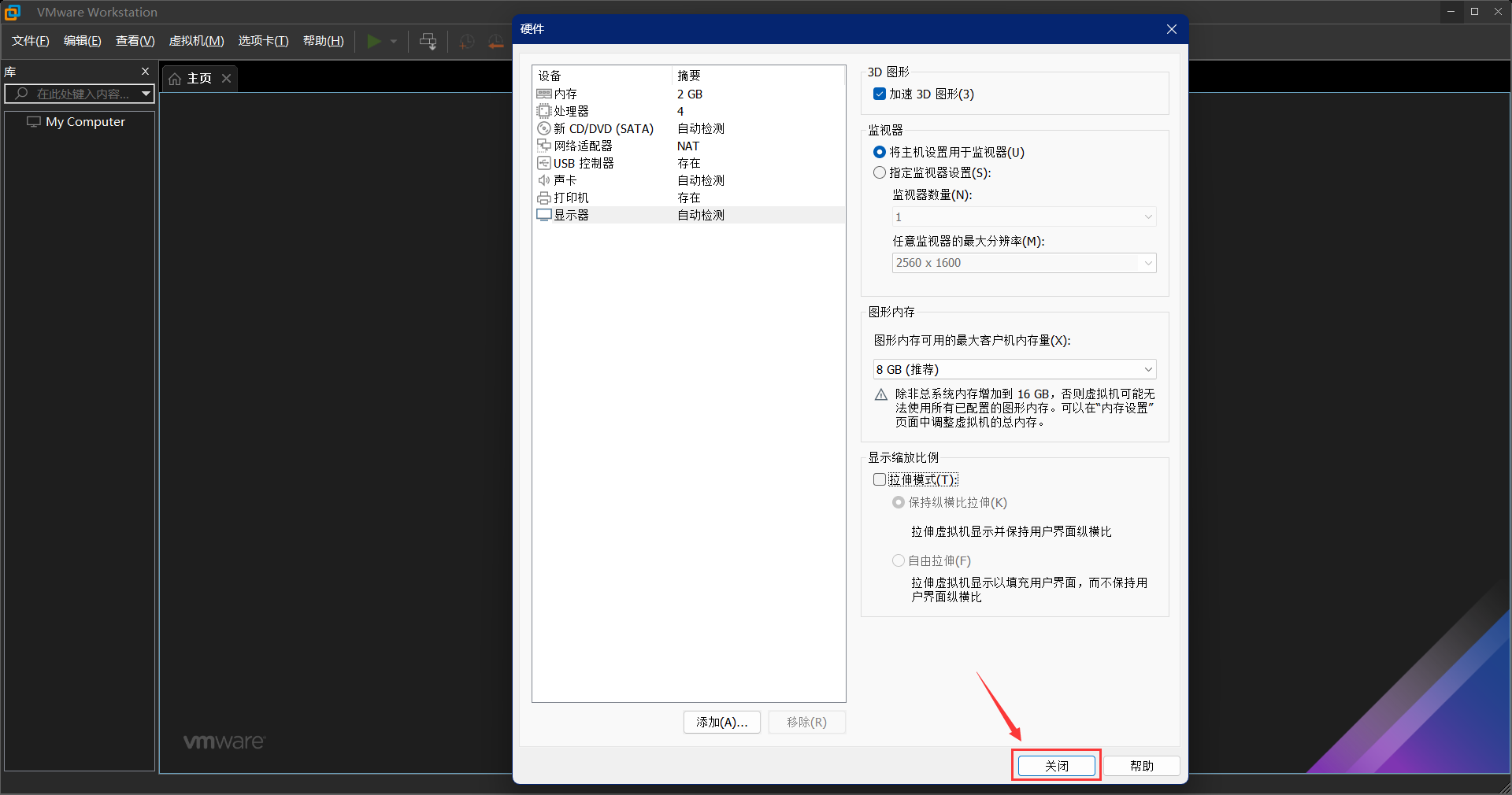Image resolution: width=1512 pixels, height=795 pixels.
Task: Open the 帮助(H) menu
Action: 324,41
